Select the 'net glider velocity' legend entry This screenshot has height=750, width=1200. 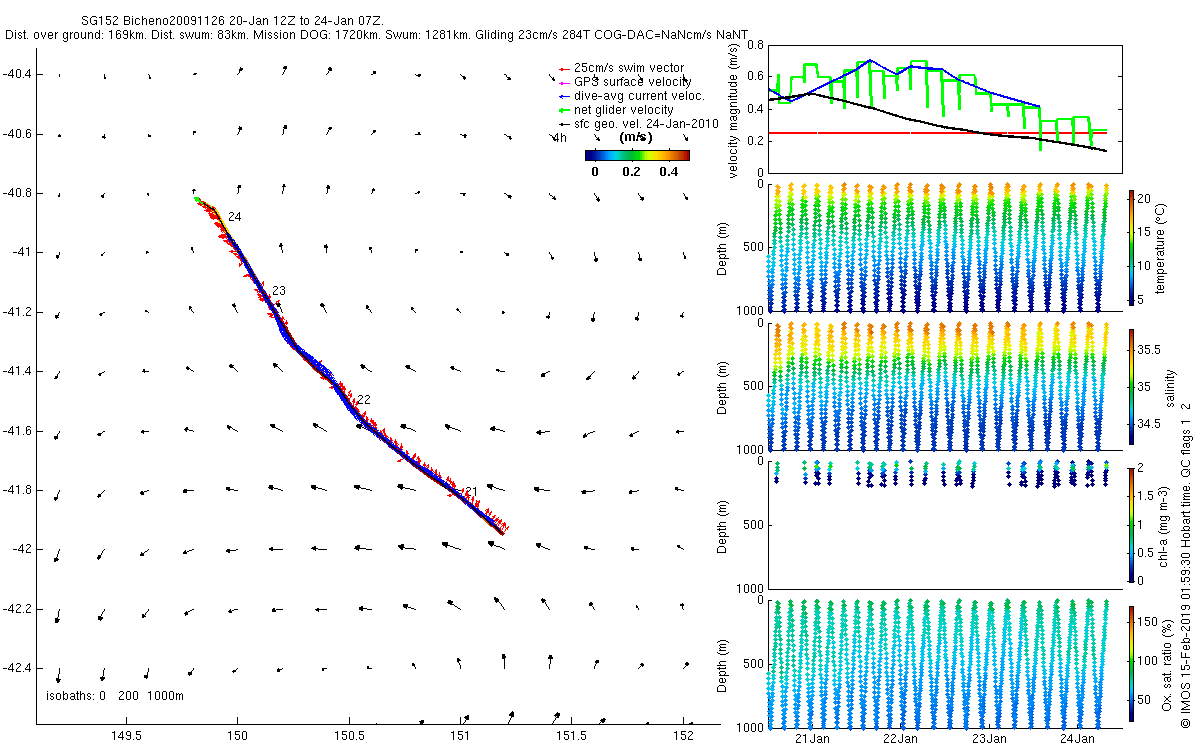tap(624, 109)
